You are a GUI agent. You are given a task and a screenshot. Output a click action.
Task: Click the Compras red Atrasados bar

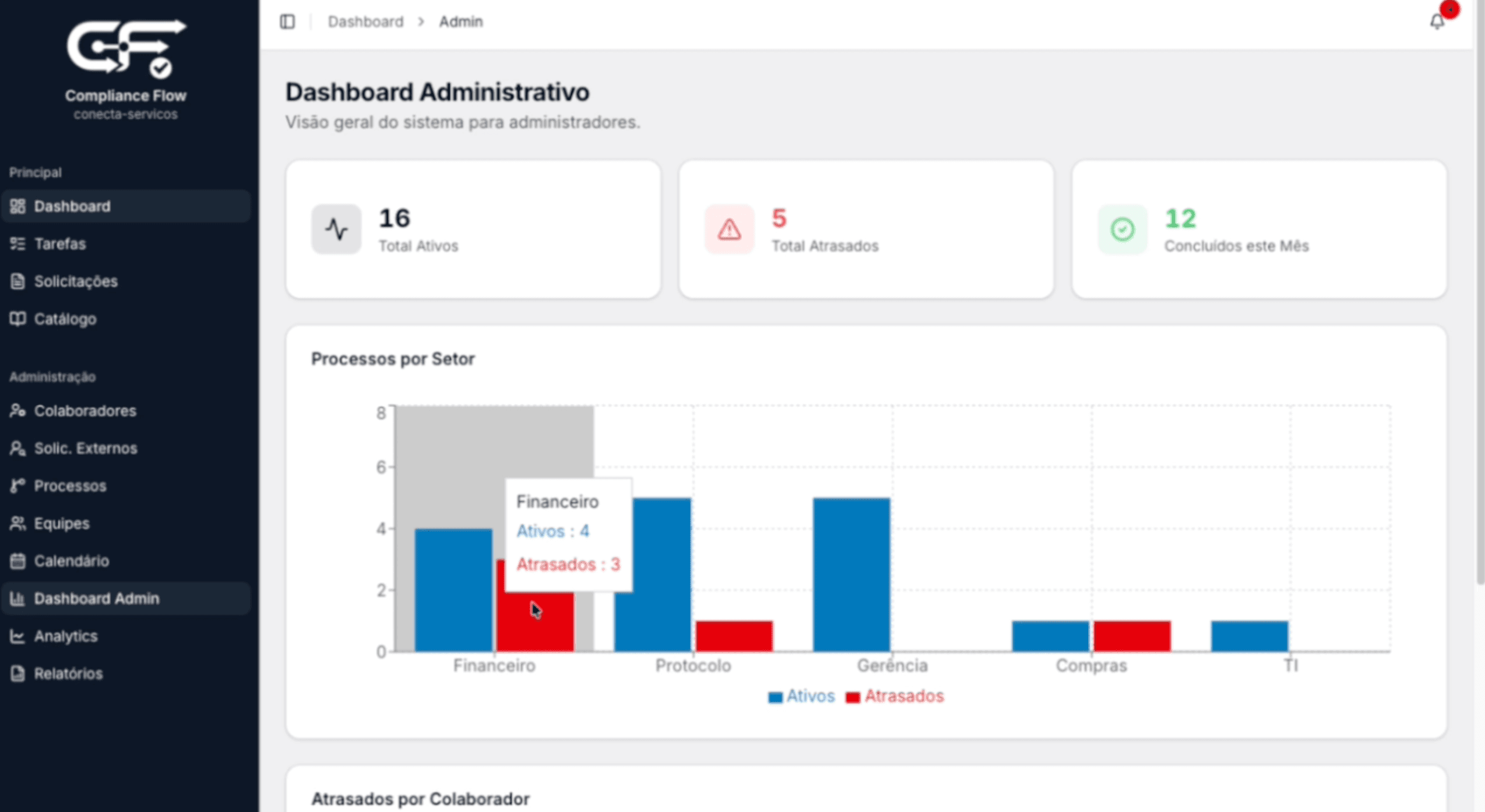point(1132,636)
